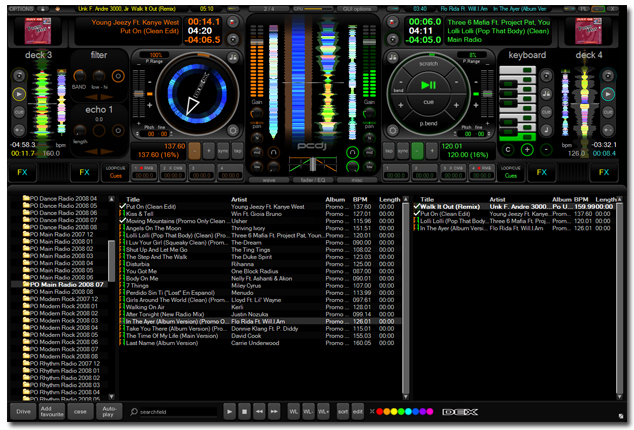
Task: Hit the cue button under deck 3's play button
Action: coord(19,112)
